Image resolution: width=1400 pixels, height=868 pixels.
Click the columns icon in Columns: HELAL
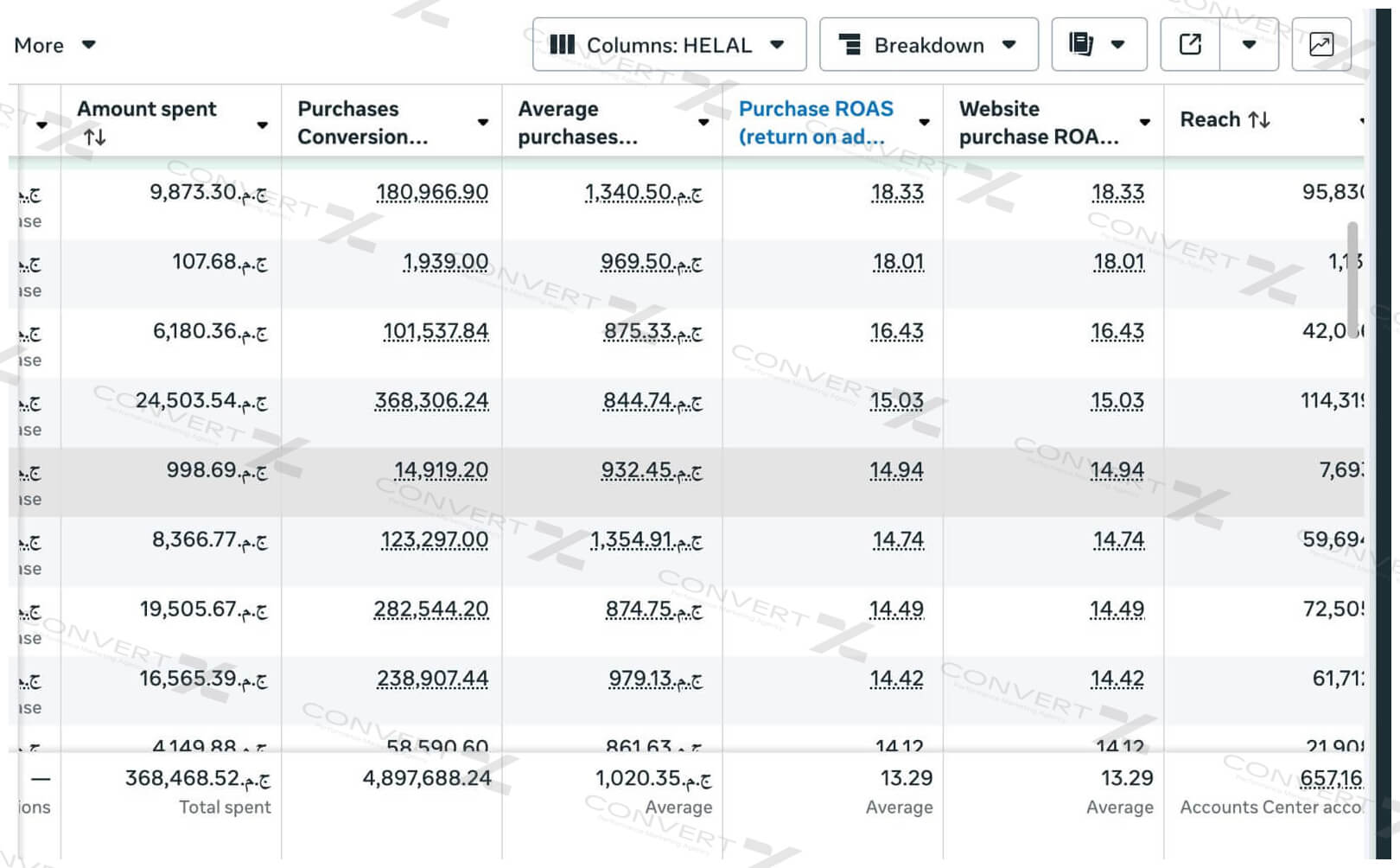(562, 45)
